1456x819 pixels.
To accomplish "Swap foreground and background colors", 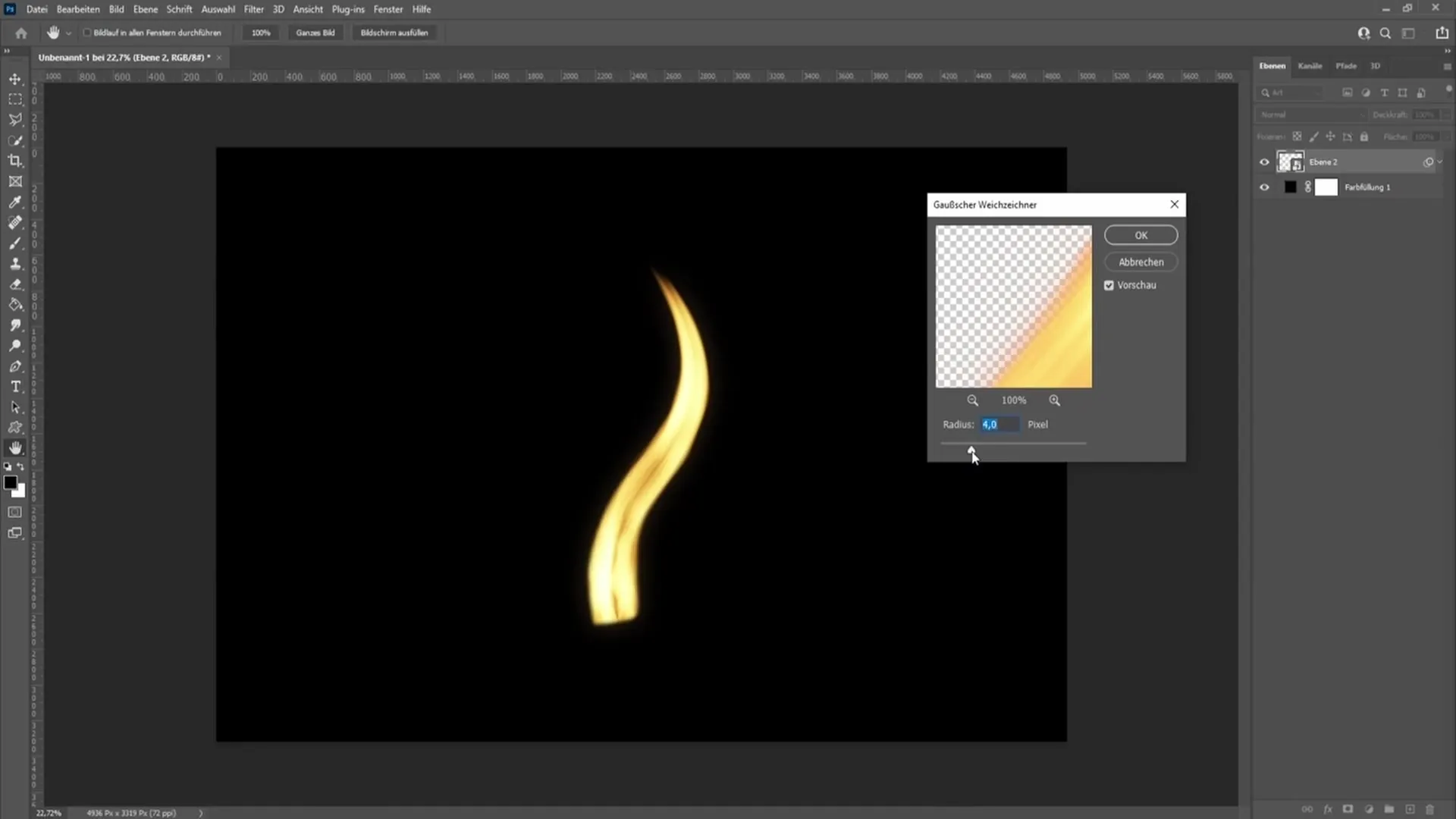I will tap(20, 466).
